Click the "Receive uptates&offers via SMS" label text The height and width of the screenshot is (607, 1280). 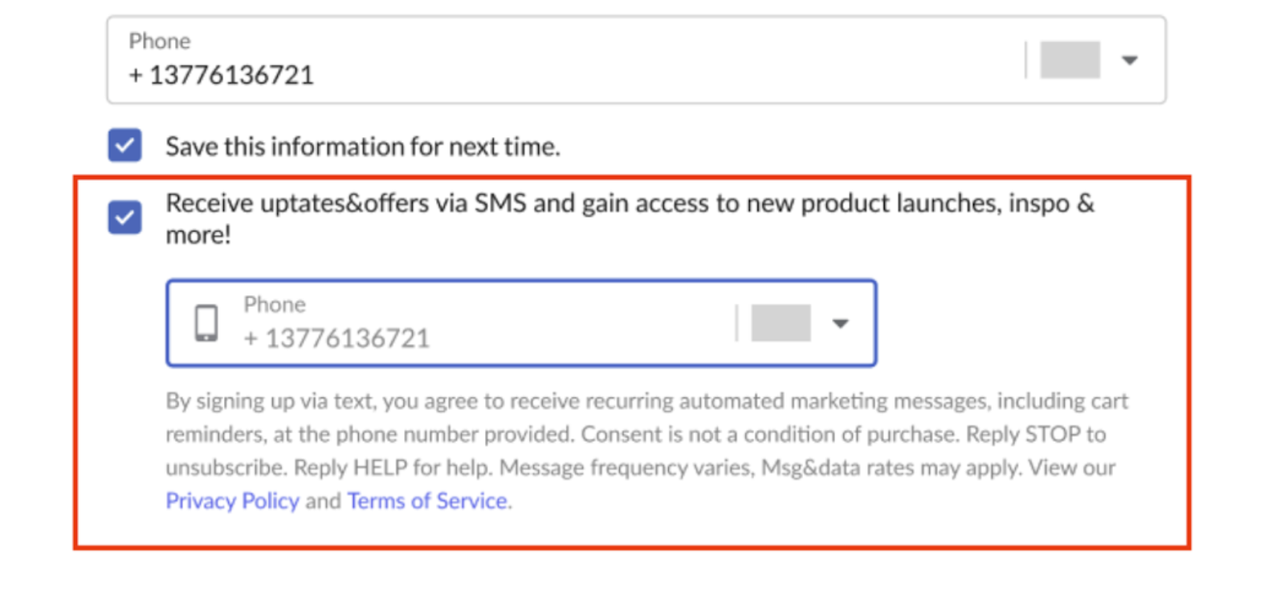tap(630, 204)
